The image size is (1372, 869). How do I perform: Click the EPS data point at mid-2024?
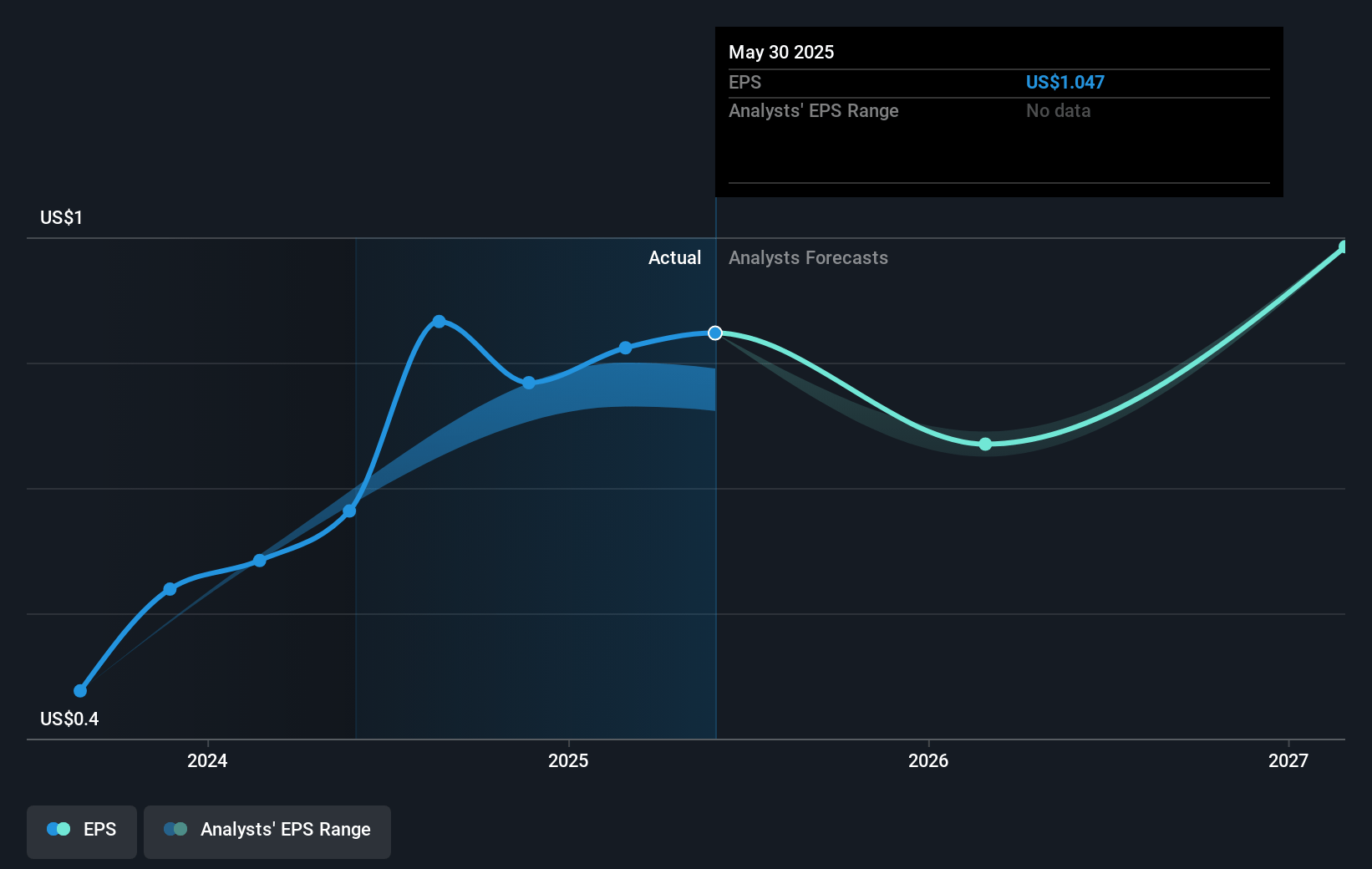pyautogui.click(x=349, y=511)
